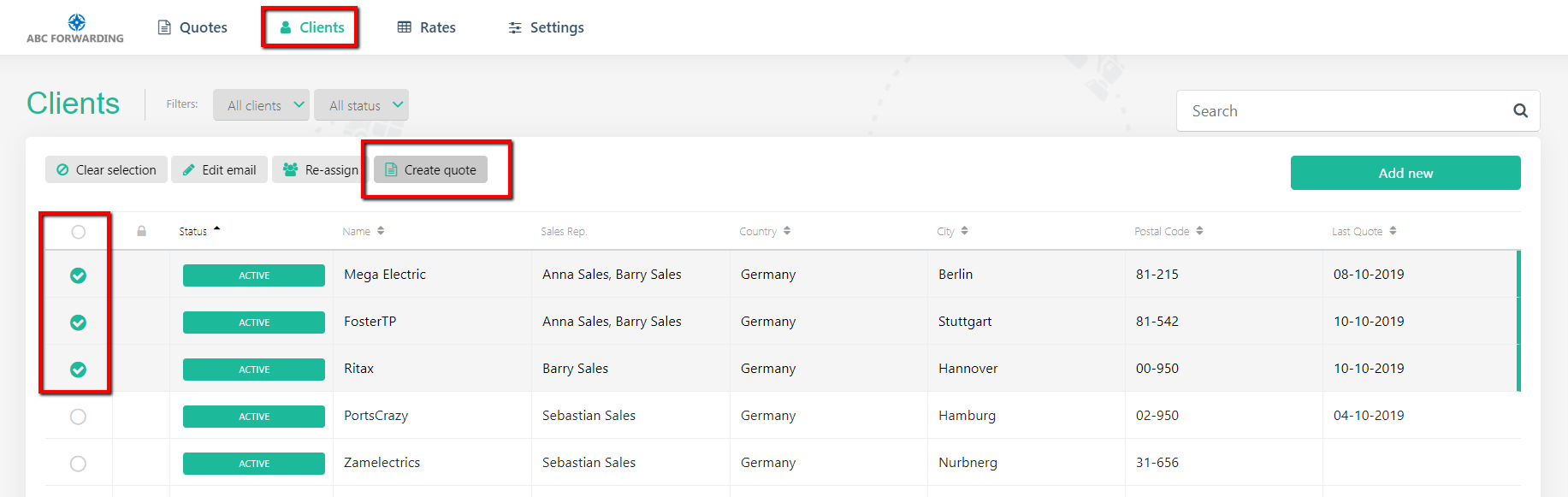Screen dimensions: 1568x497
Task: Switch to the Clients tab
Action: 312,27
